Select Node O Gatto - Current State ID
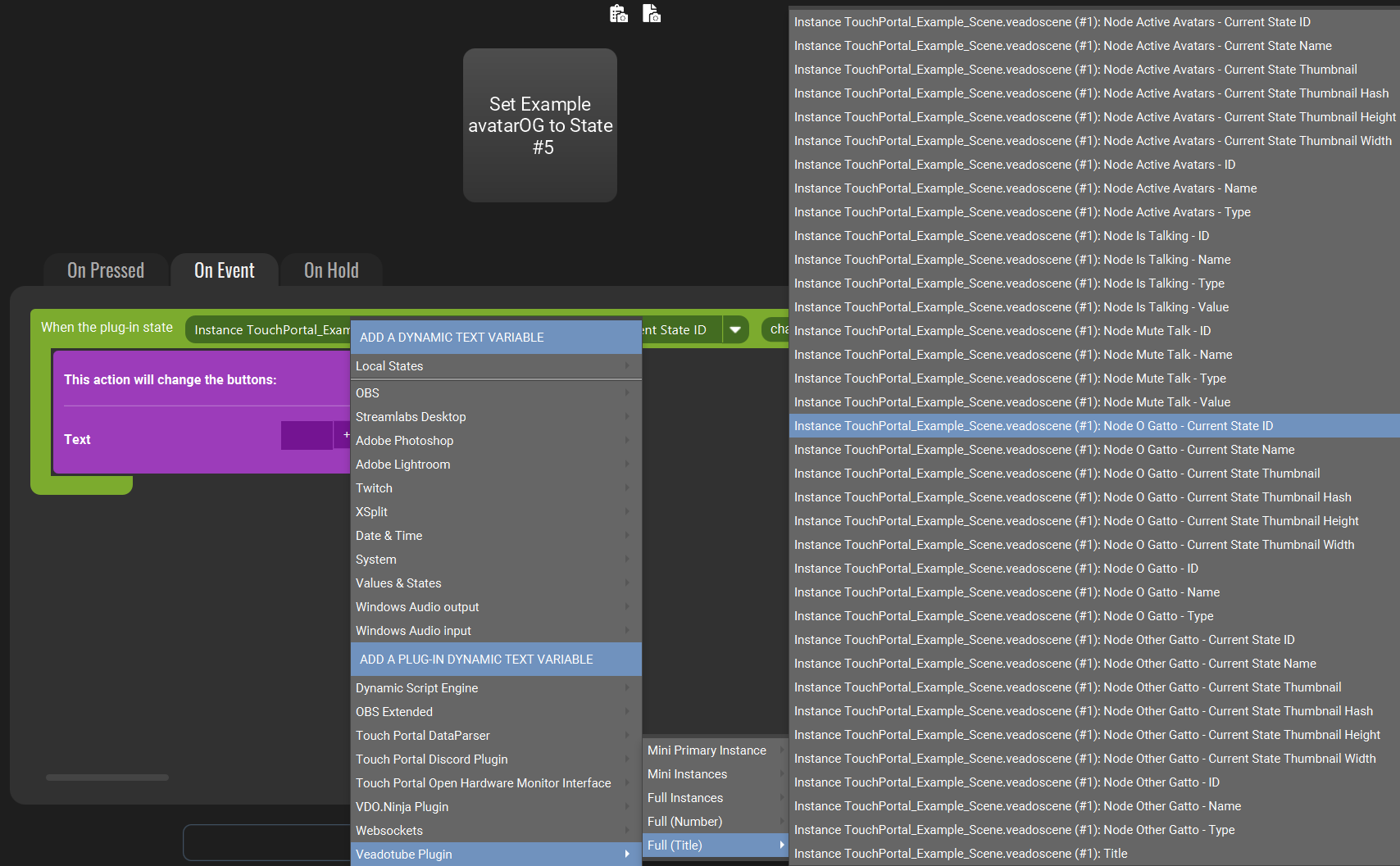 tap(1094, 426)
